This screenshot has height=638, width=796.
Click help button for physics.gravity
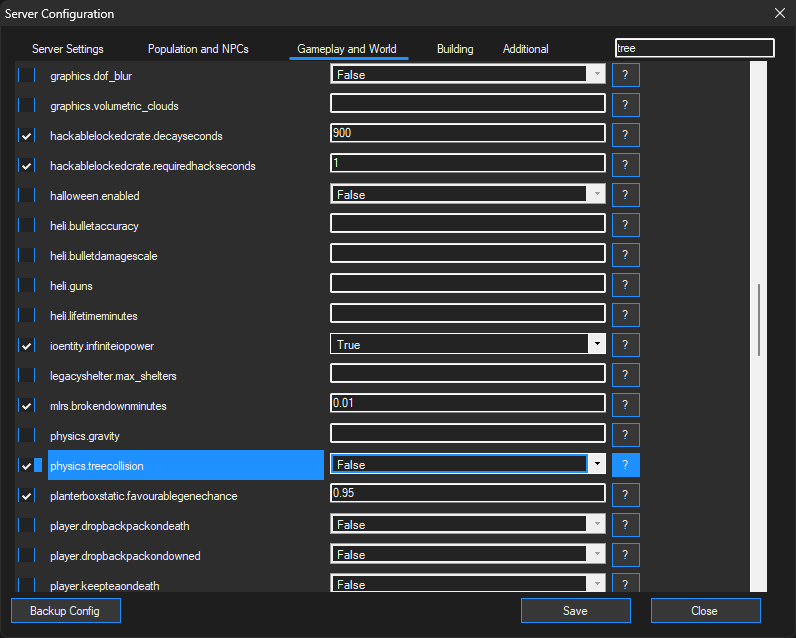pyautogui.click(x=625, y=435)
